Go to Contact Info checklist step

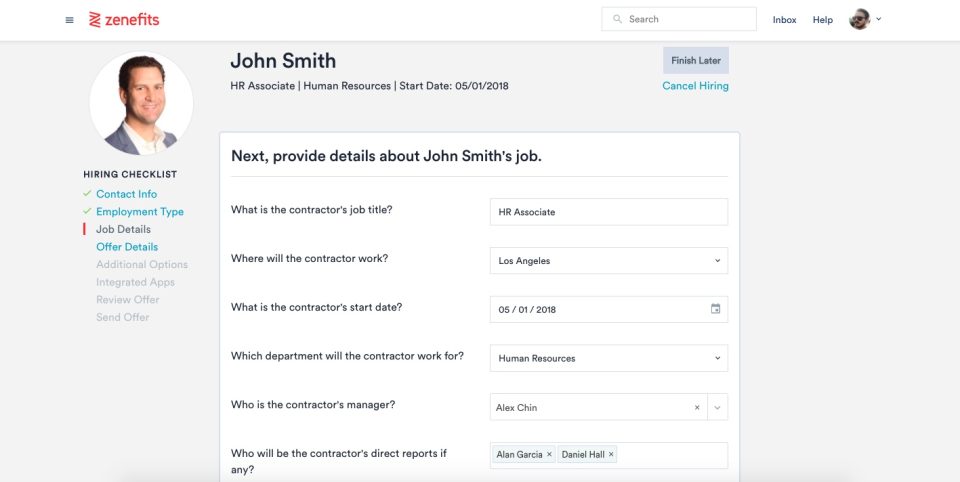pyautogui.click(x=126, y=194)
